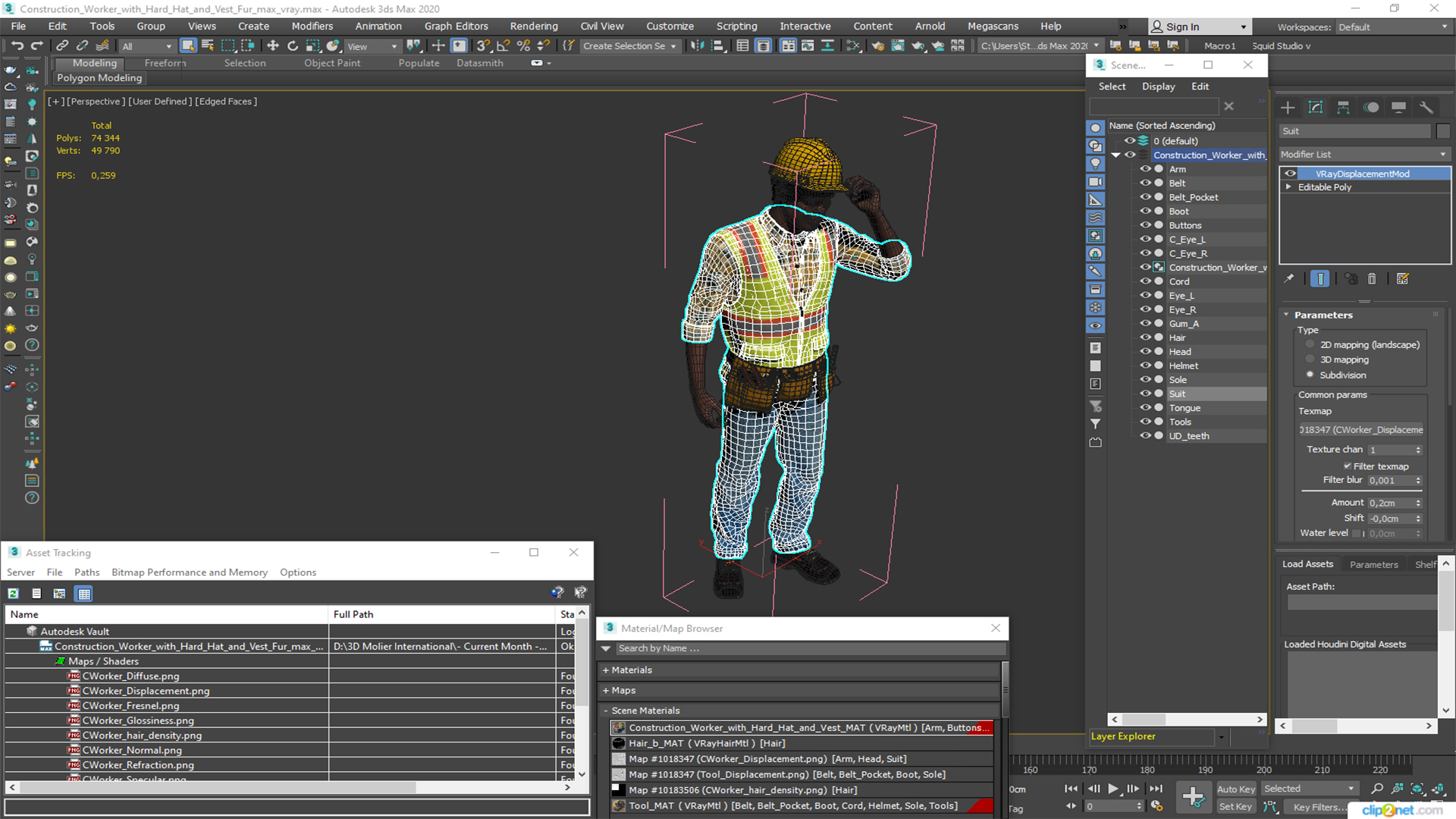Toggle VRayDisplacementMod modifier eye
The width and height of the screenshot is (1456, 819).
coord(1291,174)
